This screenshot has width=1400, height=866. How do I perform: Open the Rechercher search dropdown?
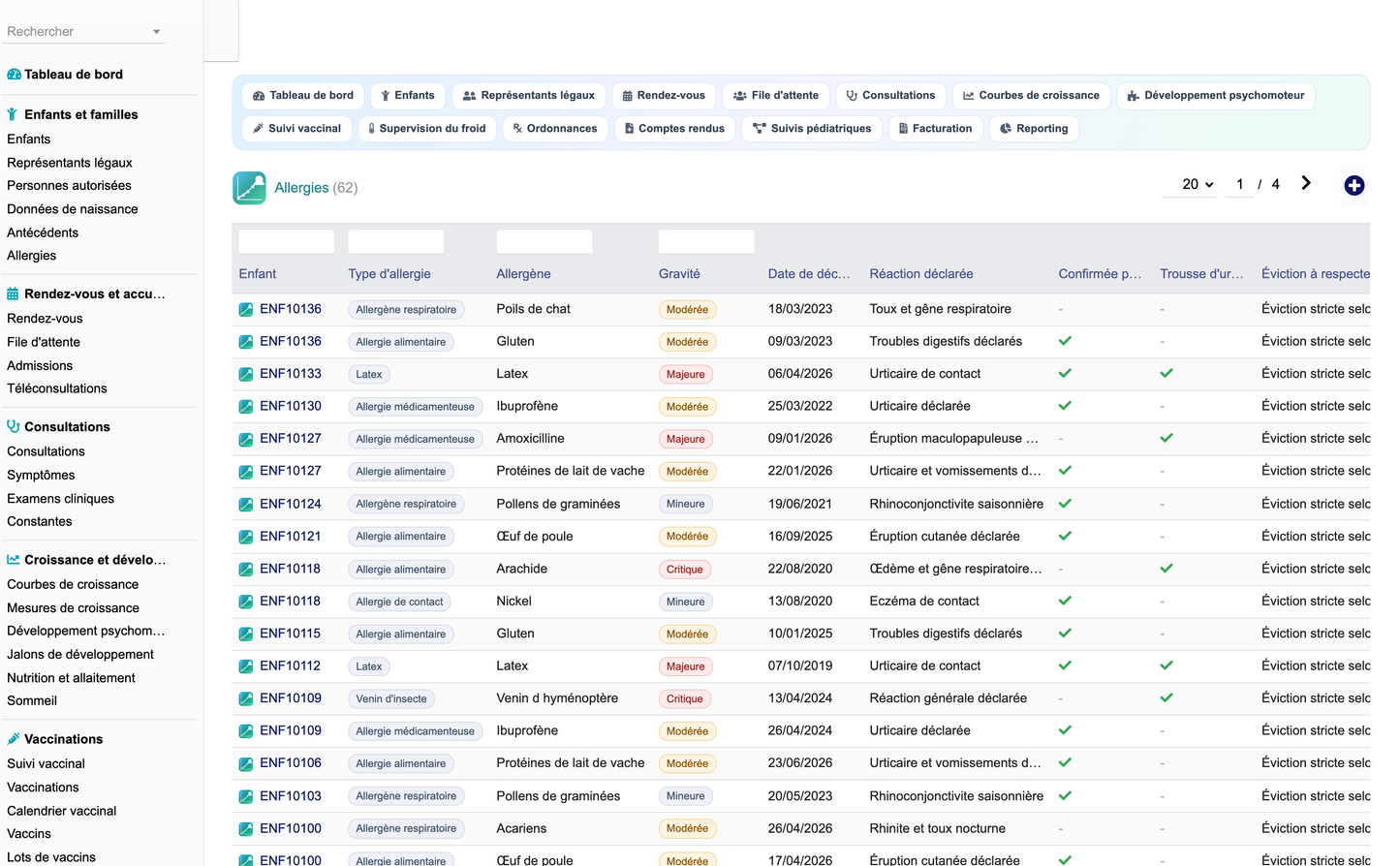point(84,32)
